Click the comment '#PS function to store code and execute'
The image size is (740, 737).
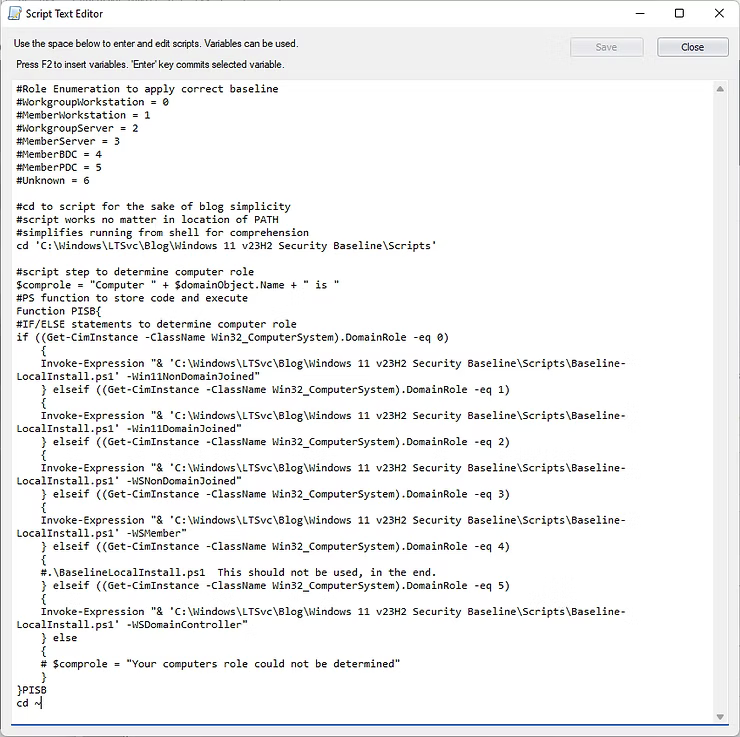132,298
